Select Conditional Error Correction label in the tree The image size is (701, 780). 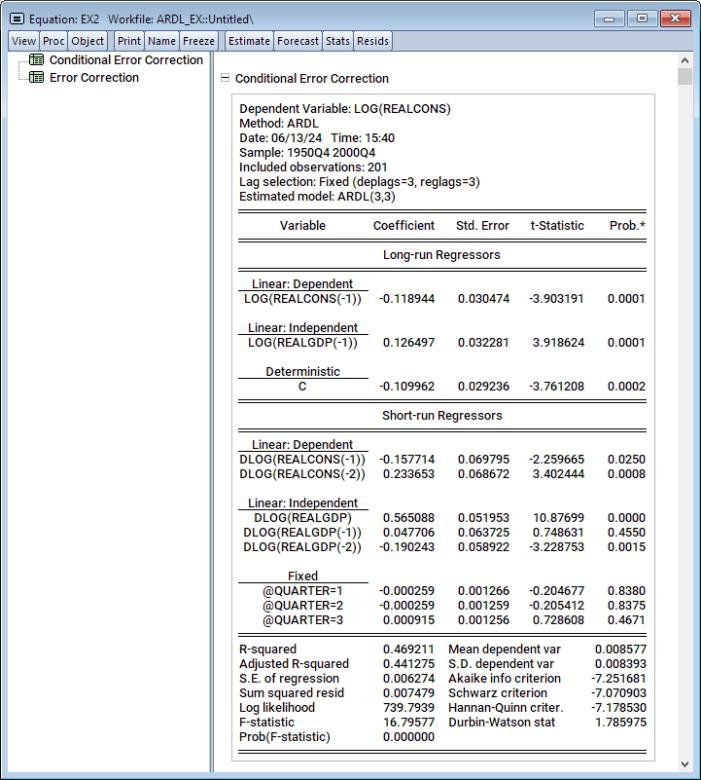coord(126,61)
